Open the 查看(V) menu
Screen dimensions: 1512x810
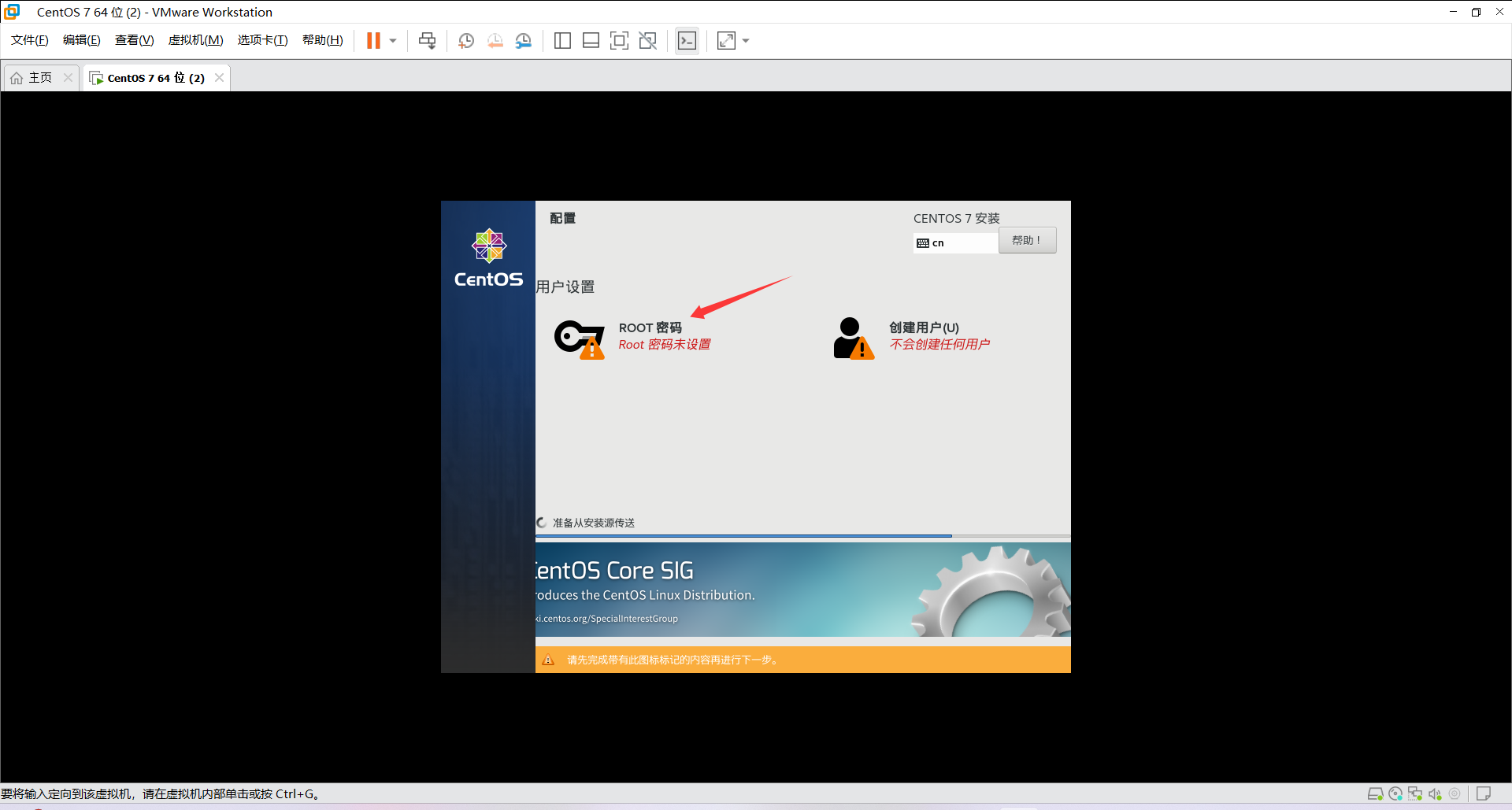tap(135, 40)
